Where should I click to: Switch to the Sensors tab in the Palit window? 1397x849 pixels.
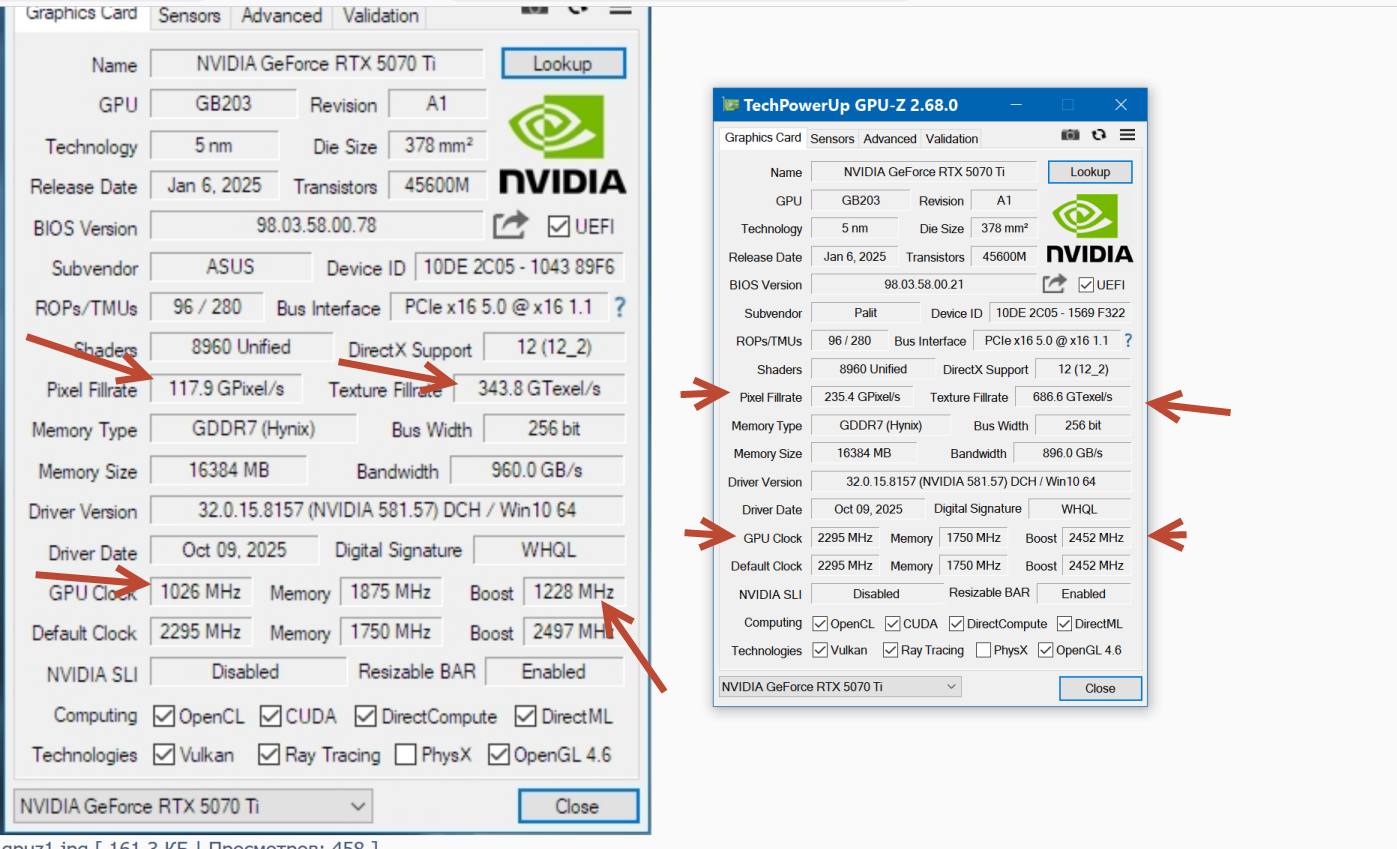[x=832, y=139]
